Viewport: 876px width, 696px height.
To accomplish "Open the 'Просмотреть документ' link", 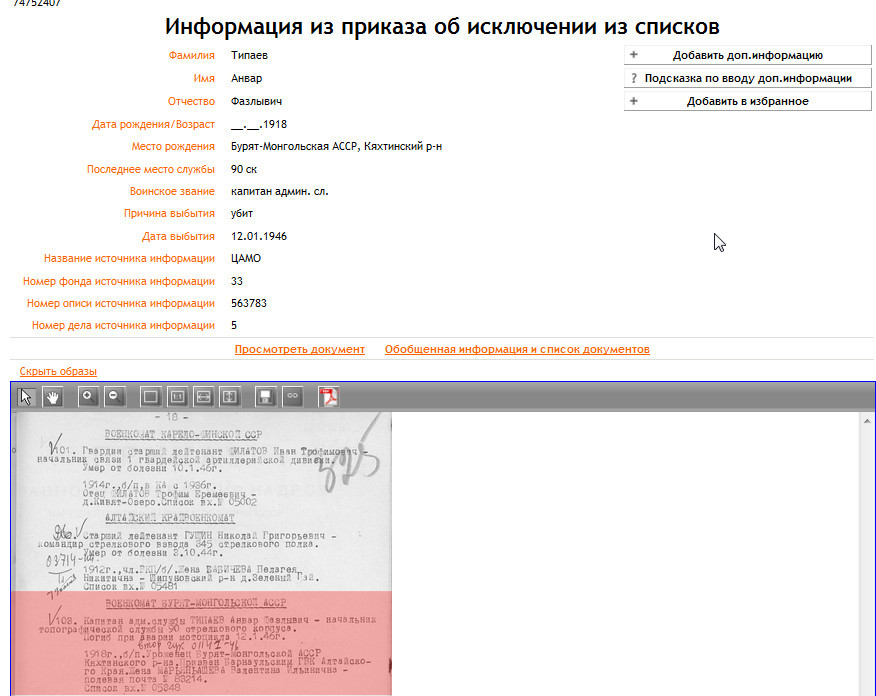I will click(299, 350).
